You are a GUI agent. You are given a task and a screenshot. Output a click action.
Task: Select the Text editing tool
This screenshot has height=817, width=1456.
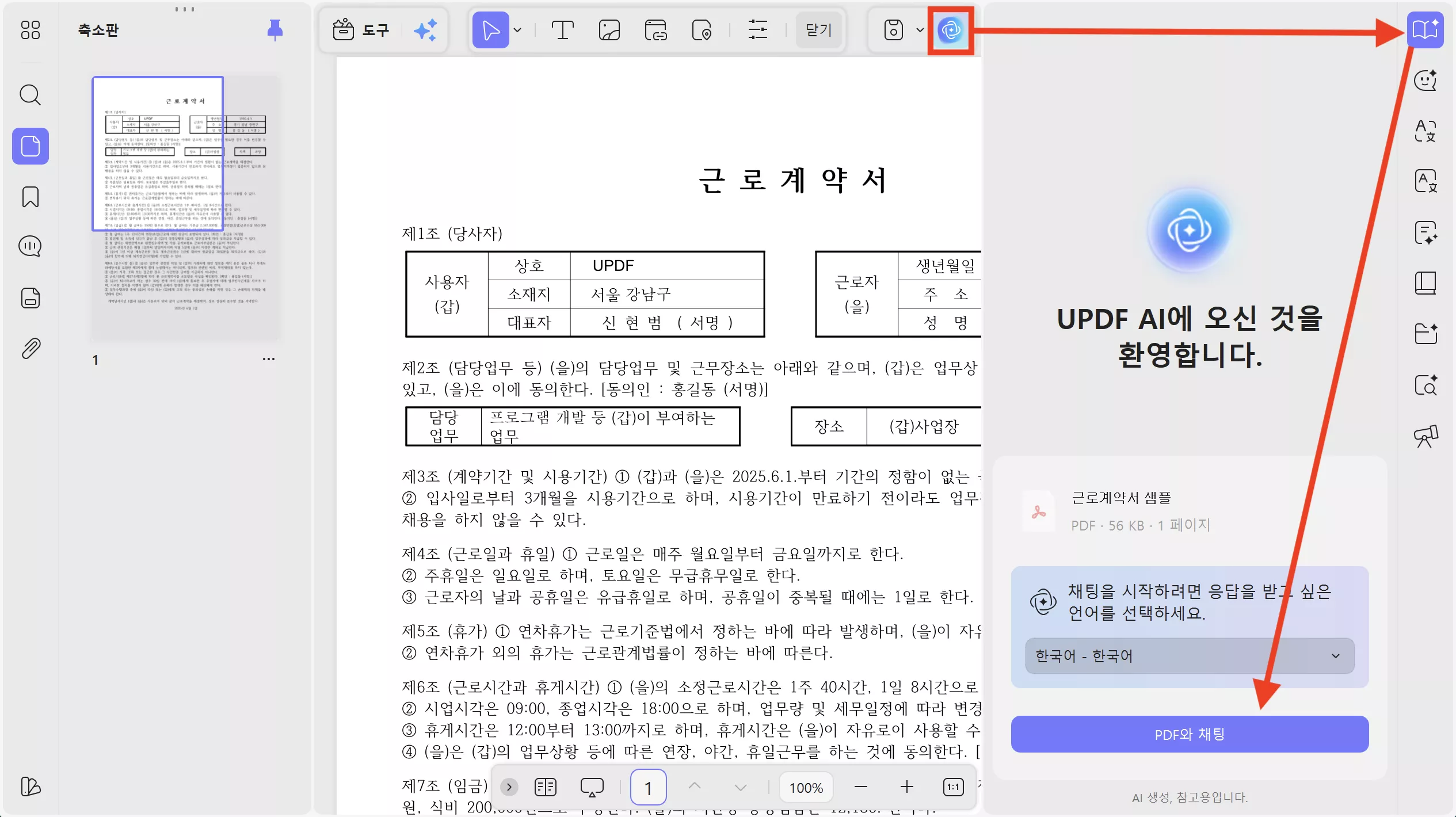coord(563,29)
